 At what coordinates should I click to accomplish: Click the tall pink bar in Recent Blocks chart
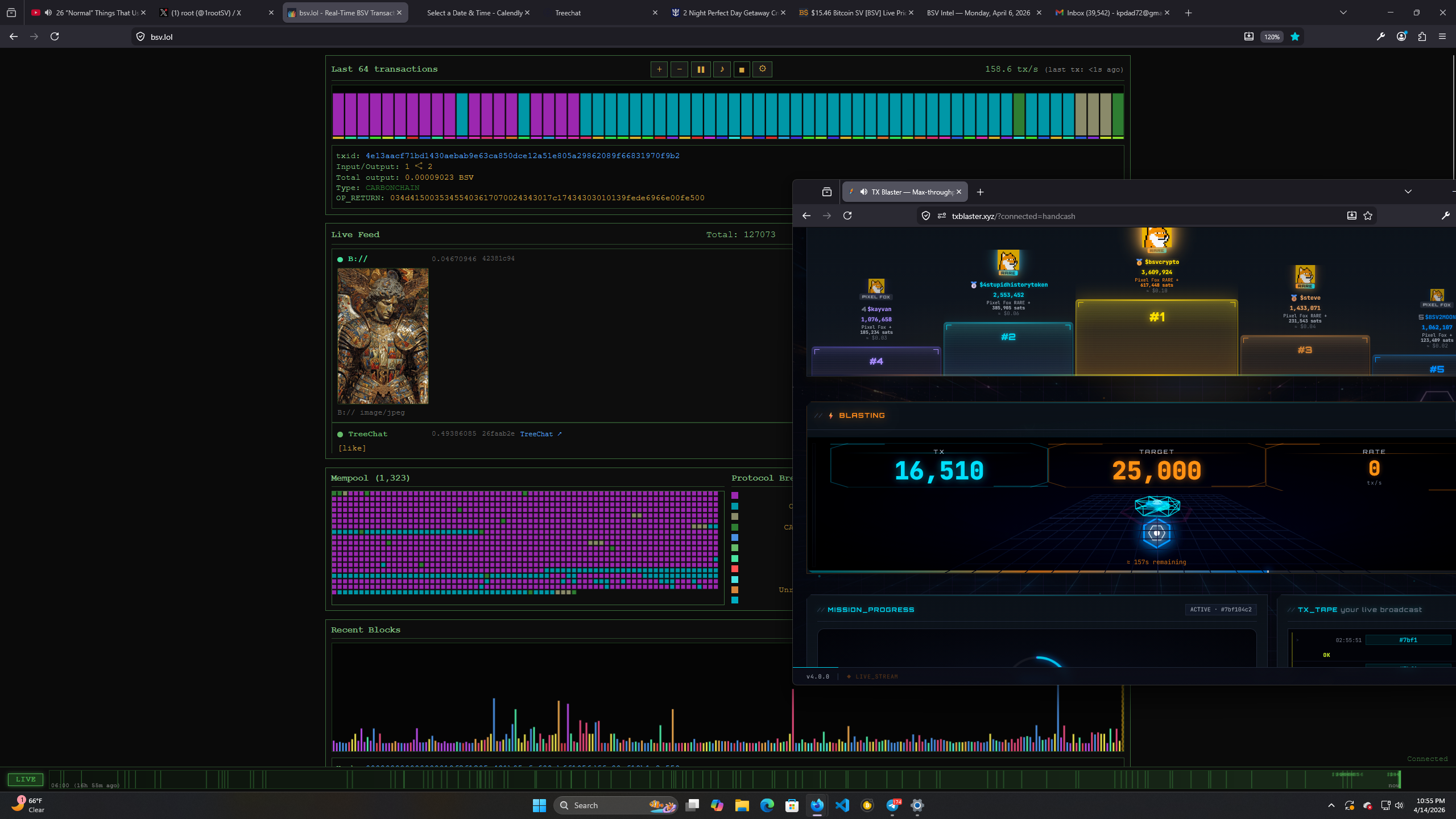tap(793, 720)
